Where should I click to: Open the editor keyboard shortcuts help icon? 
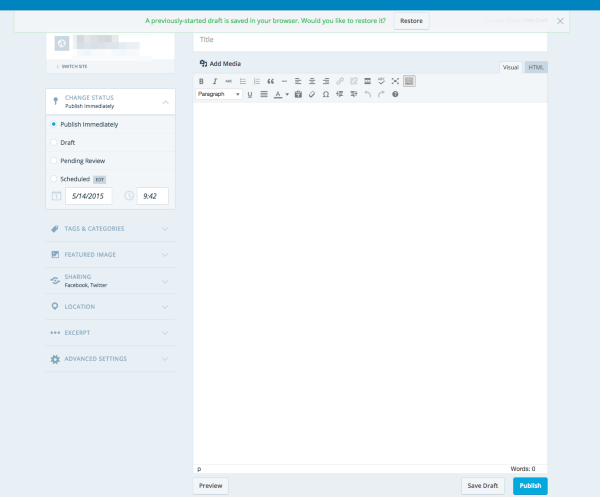pos(395,94)
